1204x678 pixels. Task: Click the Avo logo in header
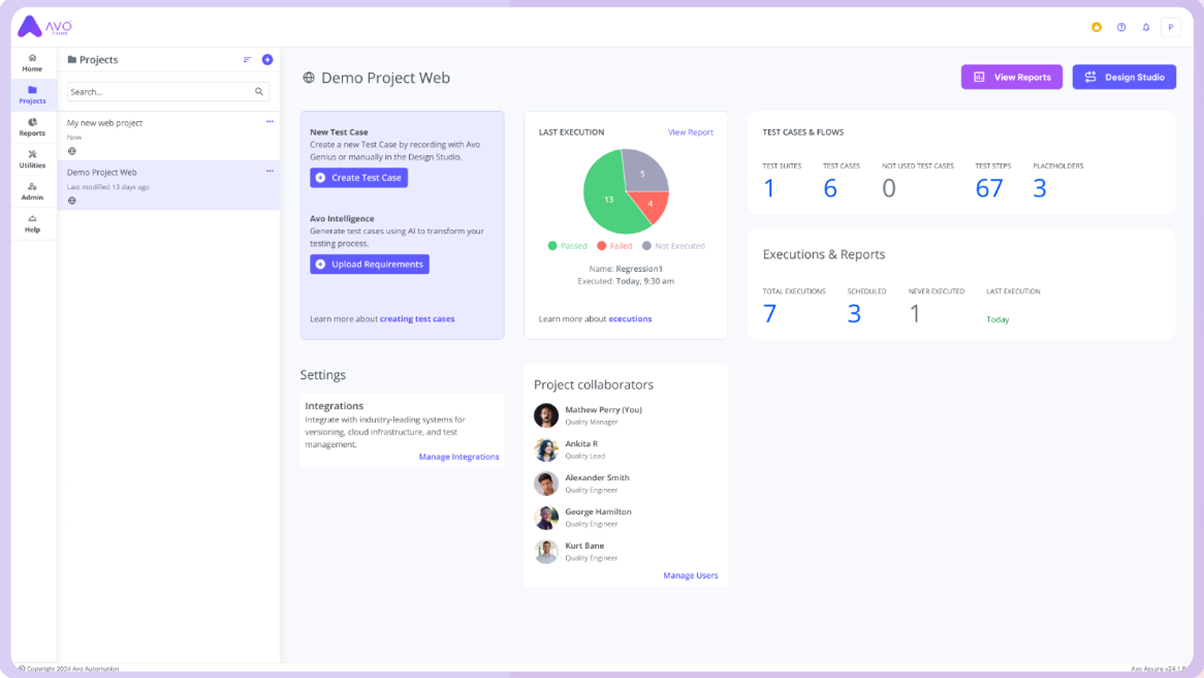coord(45,27)
